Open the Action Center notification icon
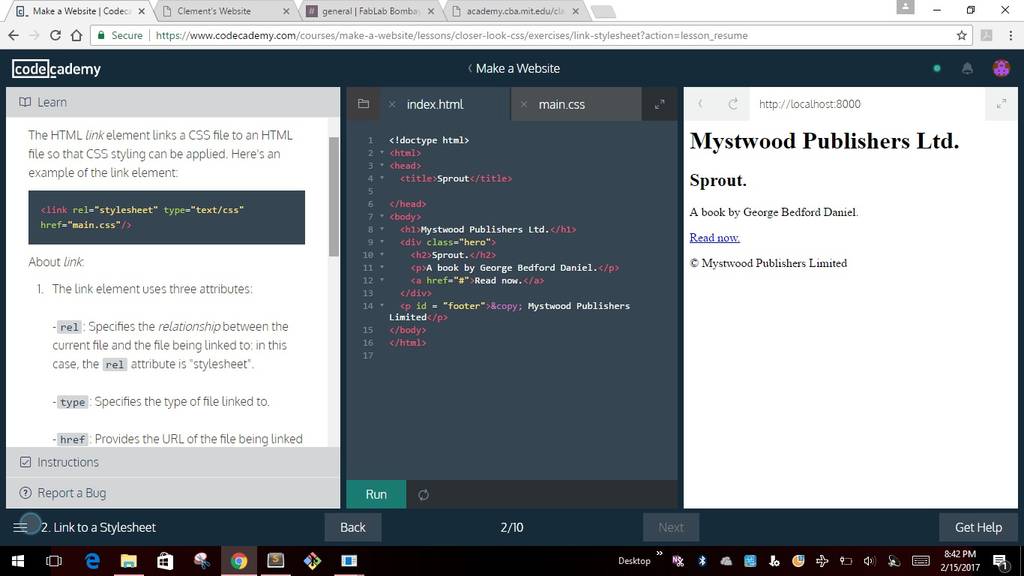Viewport: 1024px width, 576px height. pos(1000,560)
